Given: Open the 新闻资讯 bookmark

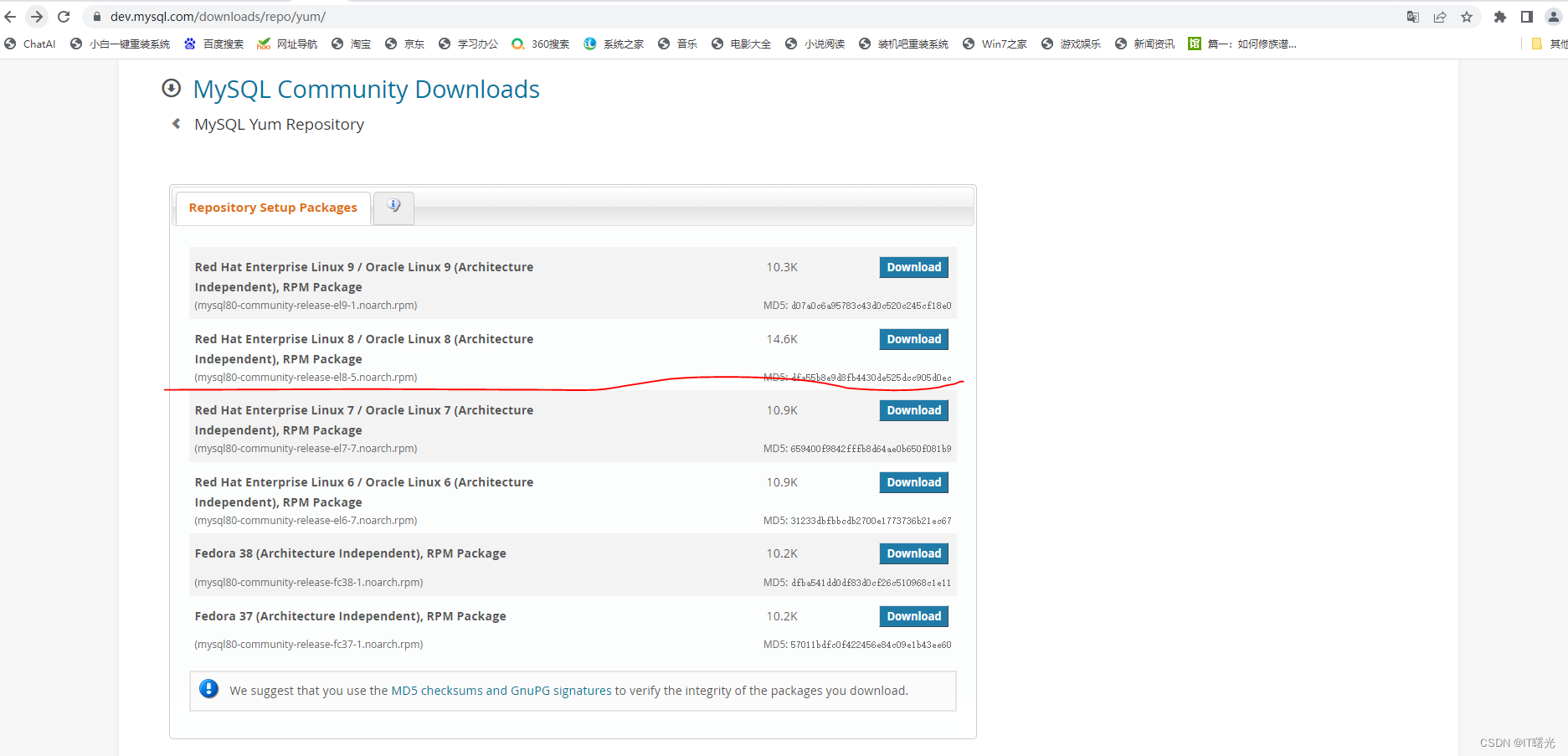Looking at the screenshot, I should [1145, 44].
